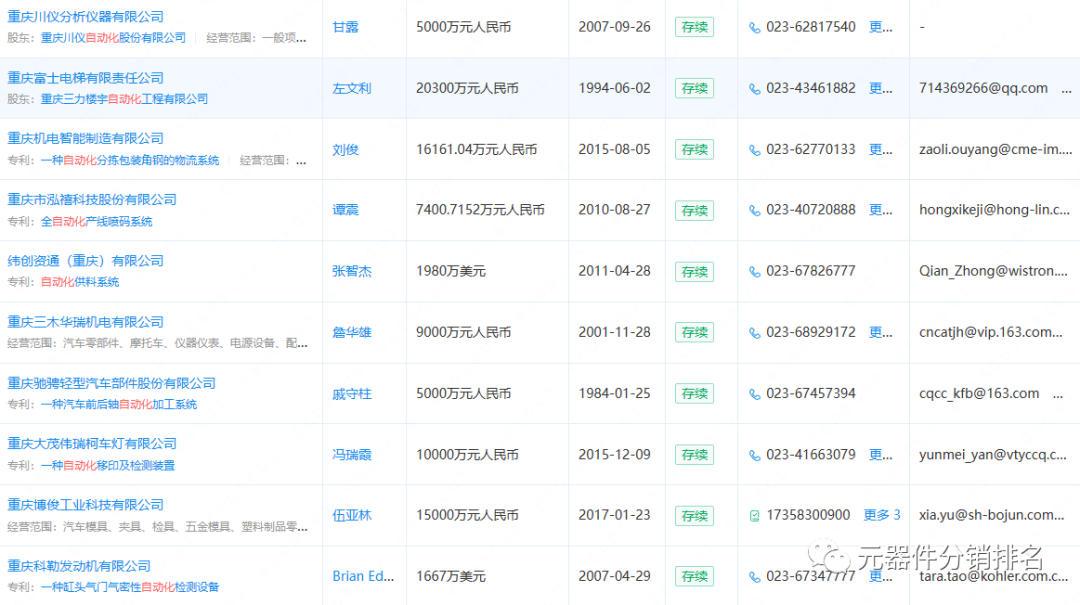The image size is (1080, 605).
Task: Expand 更多 3 next to 17358300900
Action: [x=882, y=515]
